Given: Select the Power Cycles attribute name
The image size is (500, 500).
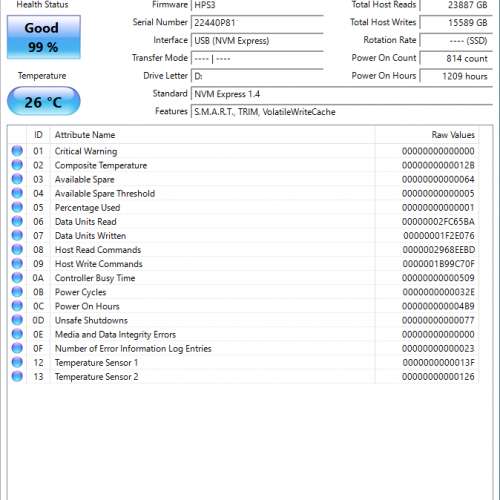Looking at the screenshot, I should pos(80,292).
